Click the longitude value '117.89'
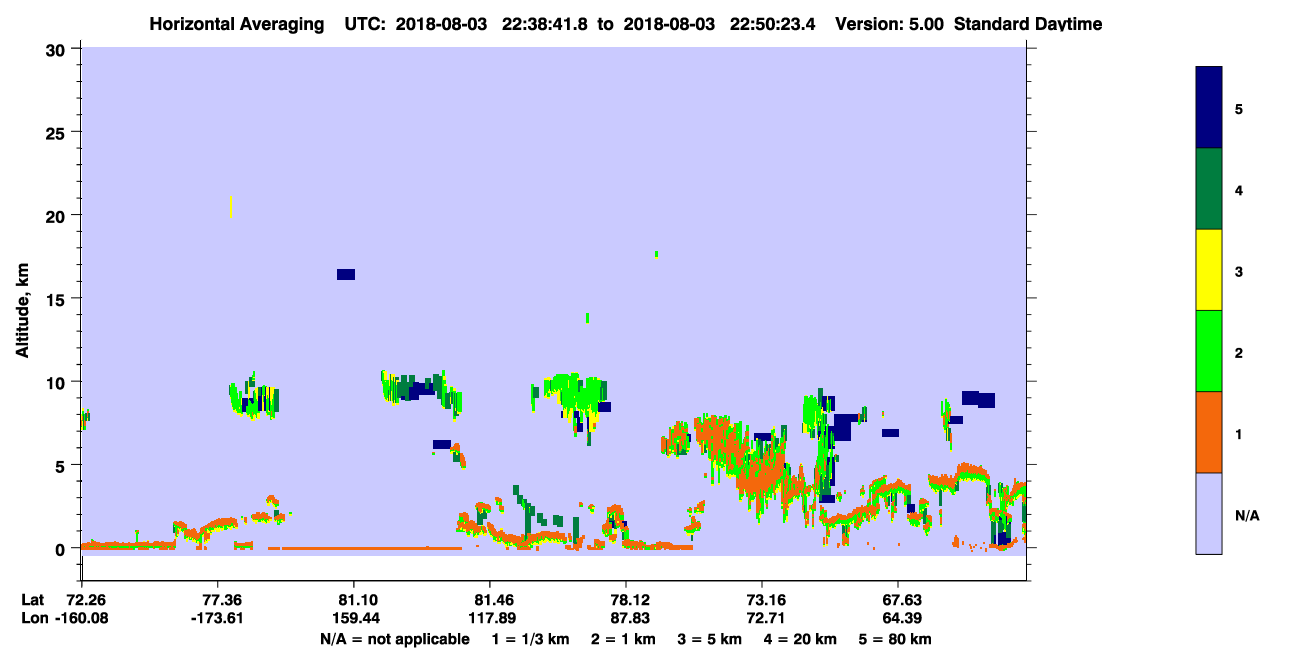Screen dimensions: 1300x667 click(x=490, y=618)
